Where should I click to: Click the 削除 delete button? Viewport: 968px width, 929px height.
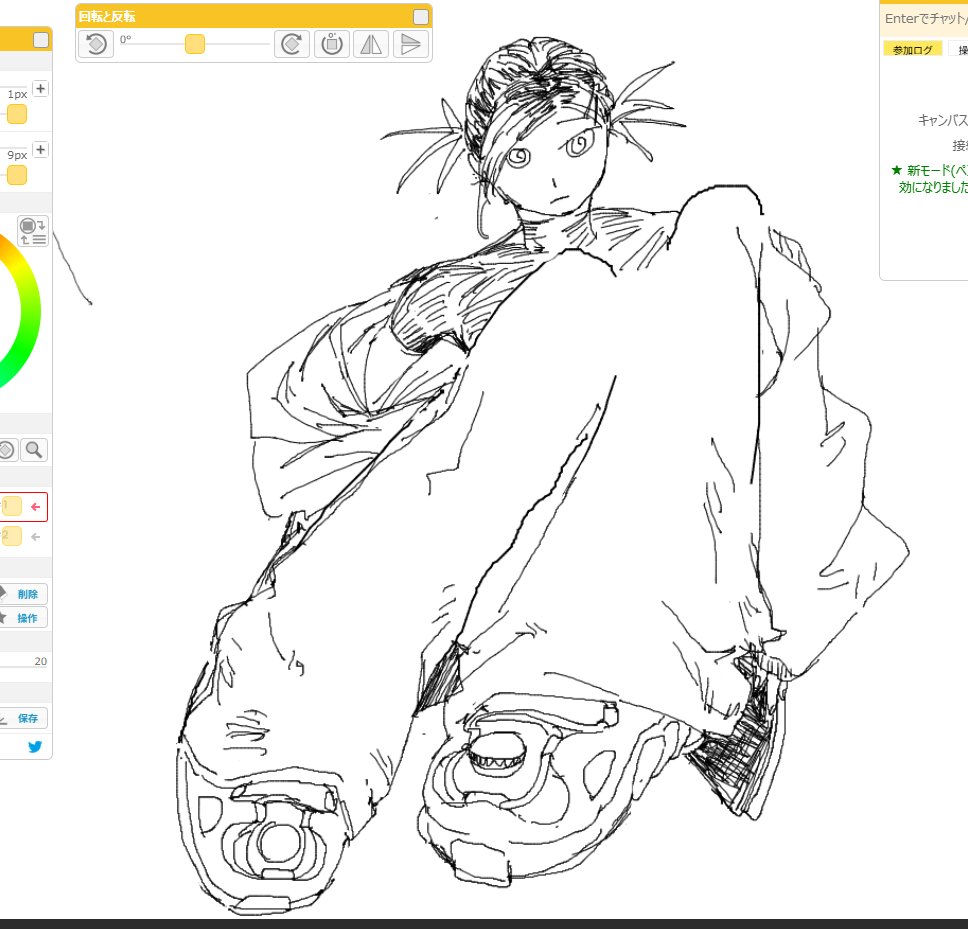(23, 594)
